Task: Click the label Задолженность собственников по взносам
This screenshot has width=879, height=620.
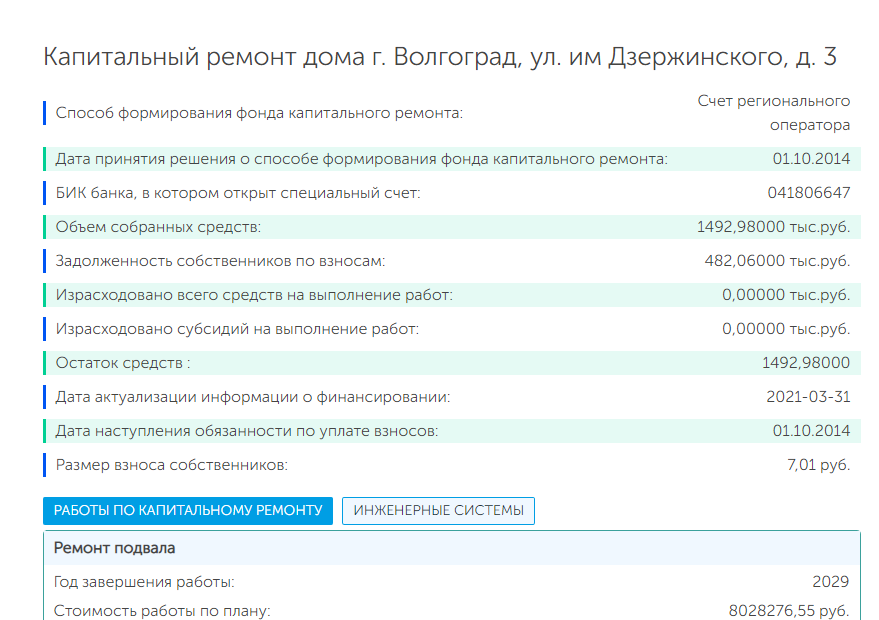Action: [220, 261]
